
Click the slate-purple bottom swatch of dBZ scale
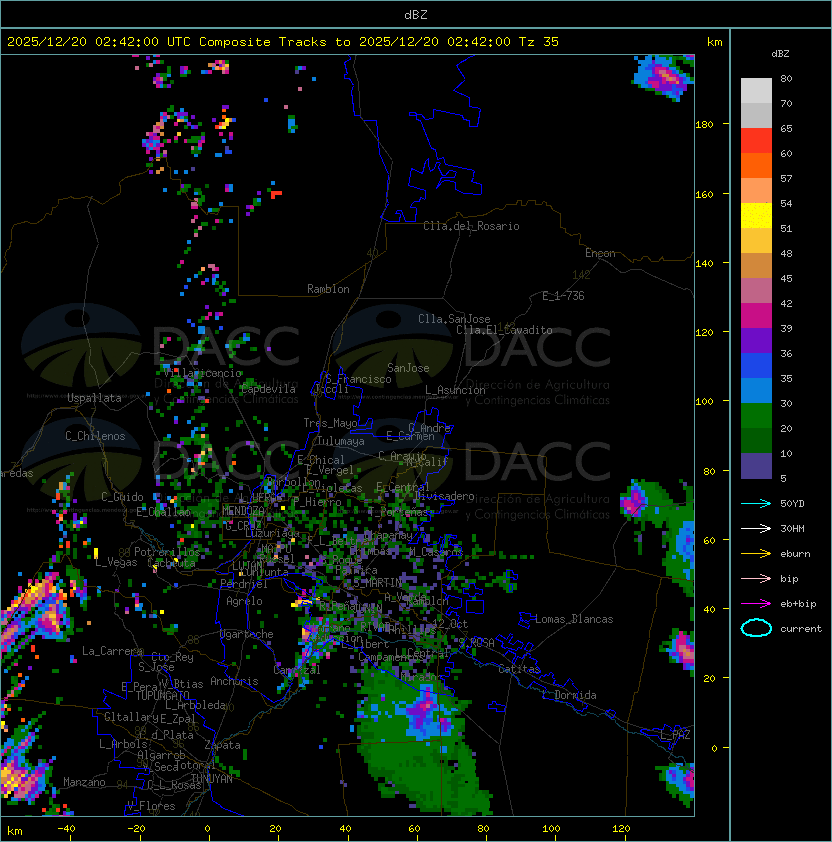(756, 466)
